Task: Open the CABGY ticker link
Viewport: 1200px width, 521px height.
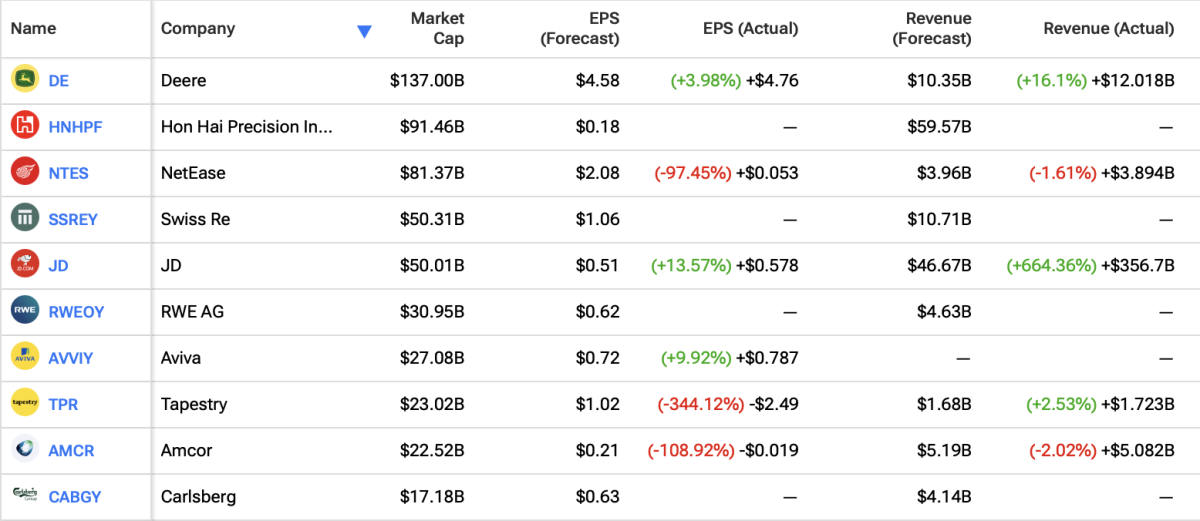Action: pyautogui.click(x=74, y=497)
